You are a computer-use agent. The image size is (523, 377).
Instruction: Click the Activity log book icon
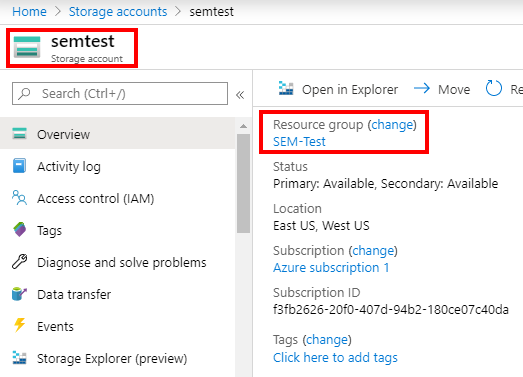click(x=19, y=166)
